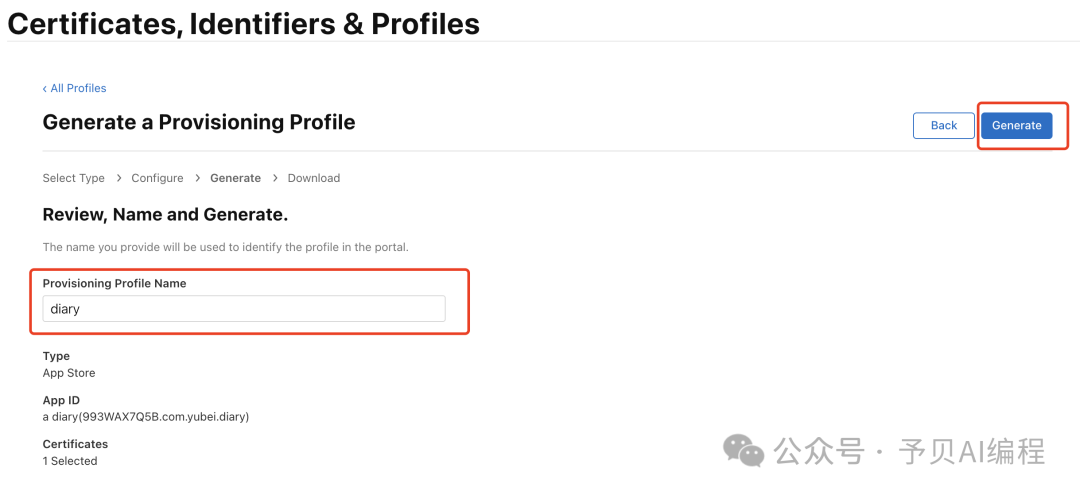This screenshot has height=495, width=1080.
Task: Click the WeChat logo in the watermark
Action: [x=744, y=451]
